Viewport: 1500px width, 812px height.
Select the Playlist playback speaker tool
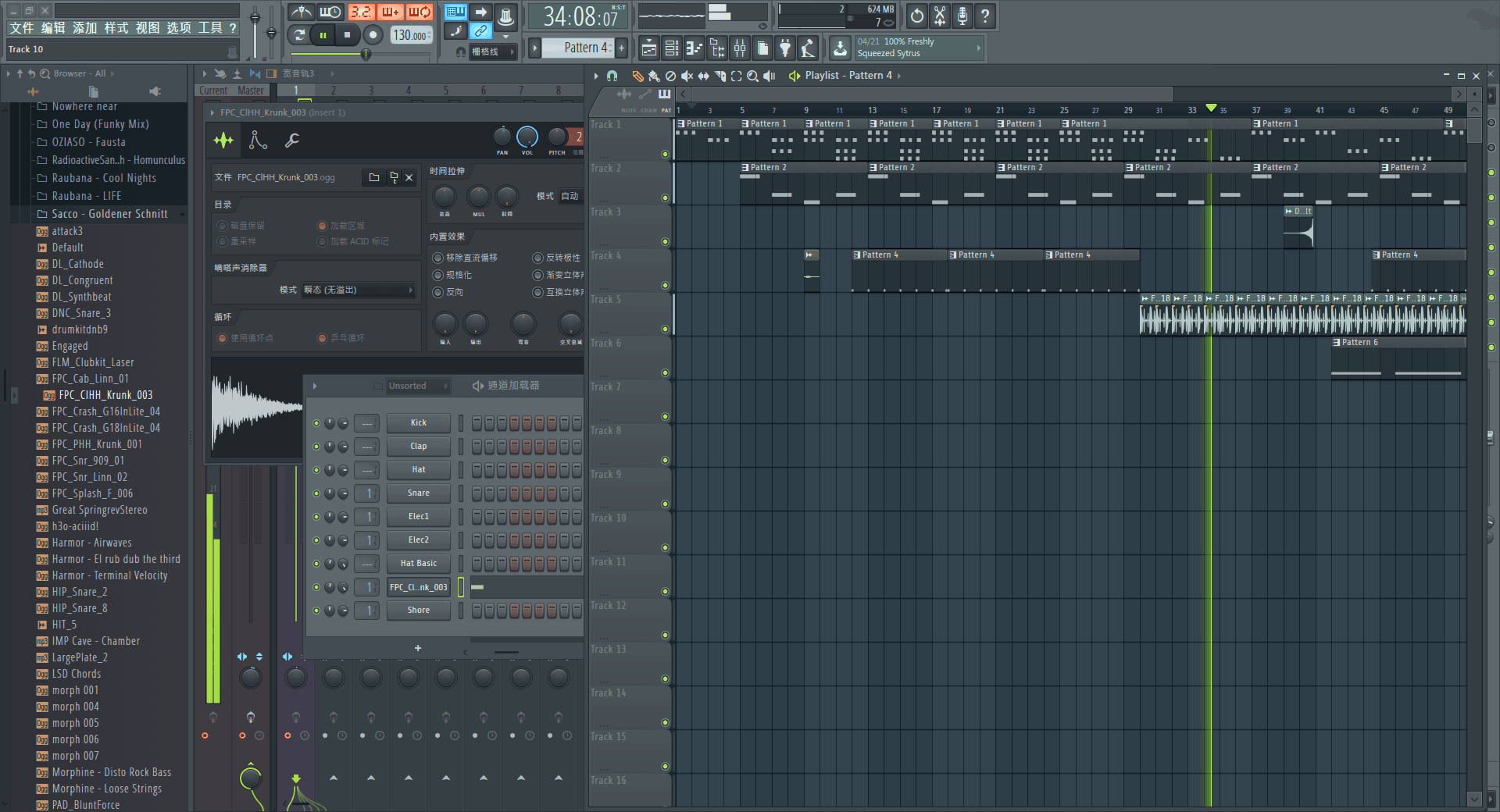770,76
